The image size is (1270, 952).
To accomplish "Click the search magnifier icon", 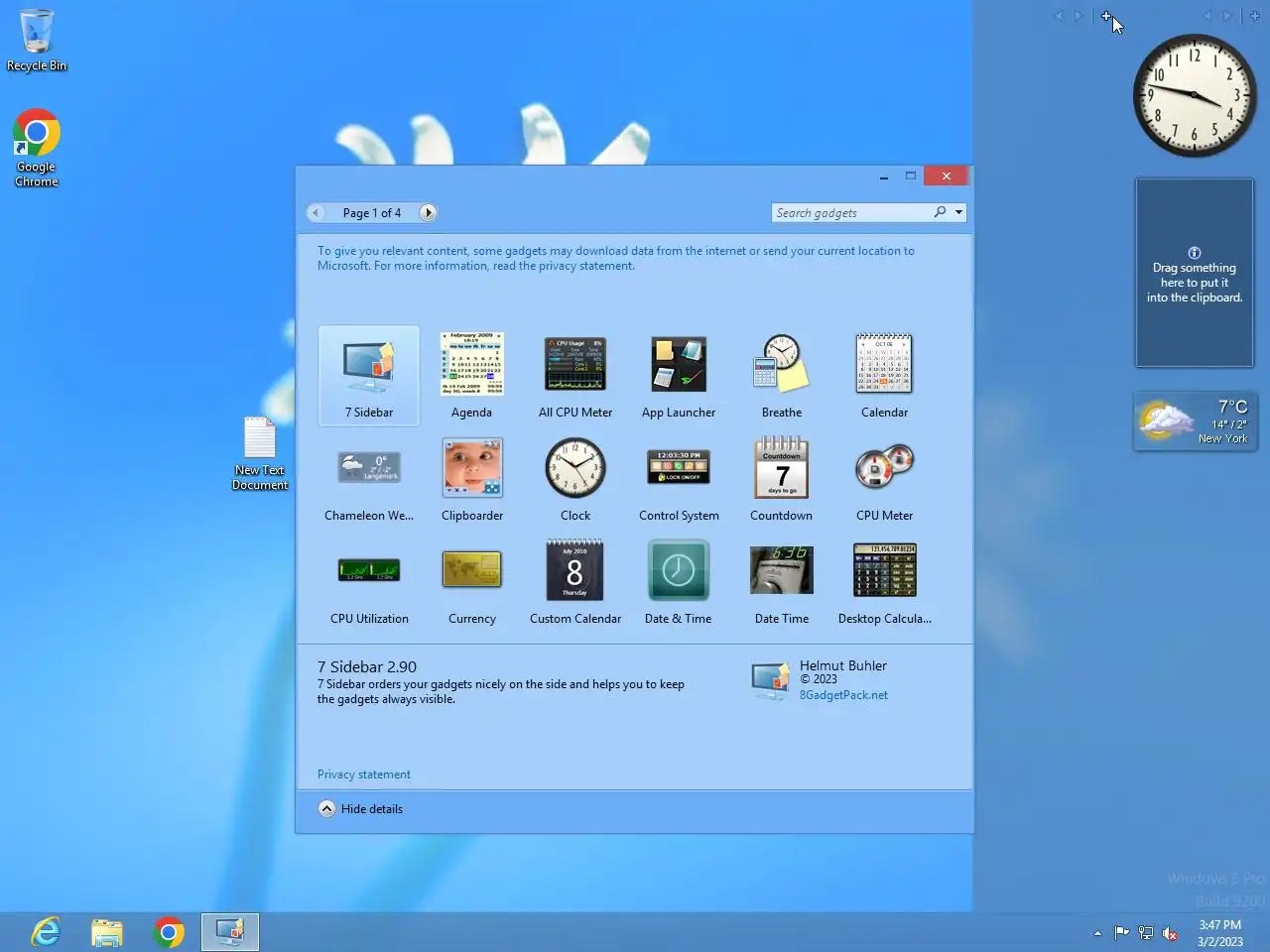I will click(941, 212).
